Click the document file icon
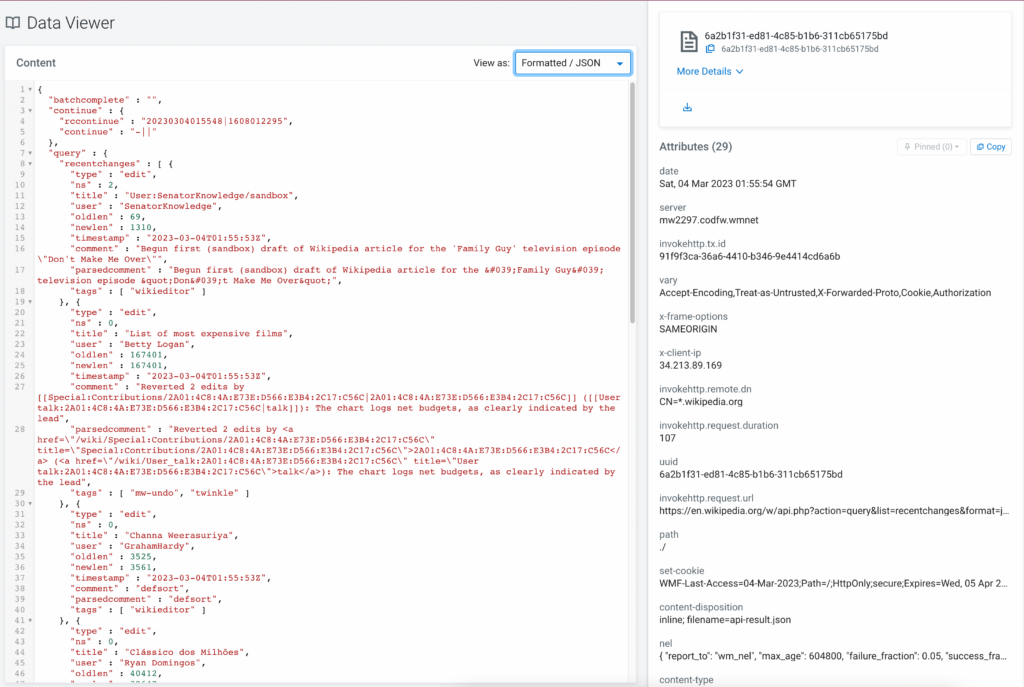The image size is (1024, 687). (x=688, y=42)
